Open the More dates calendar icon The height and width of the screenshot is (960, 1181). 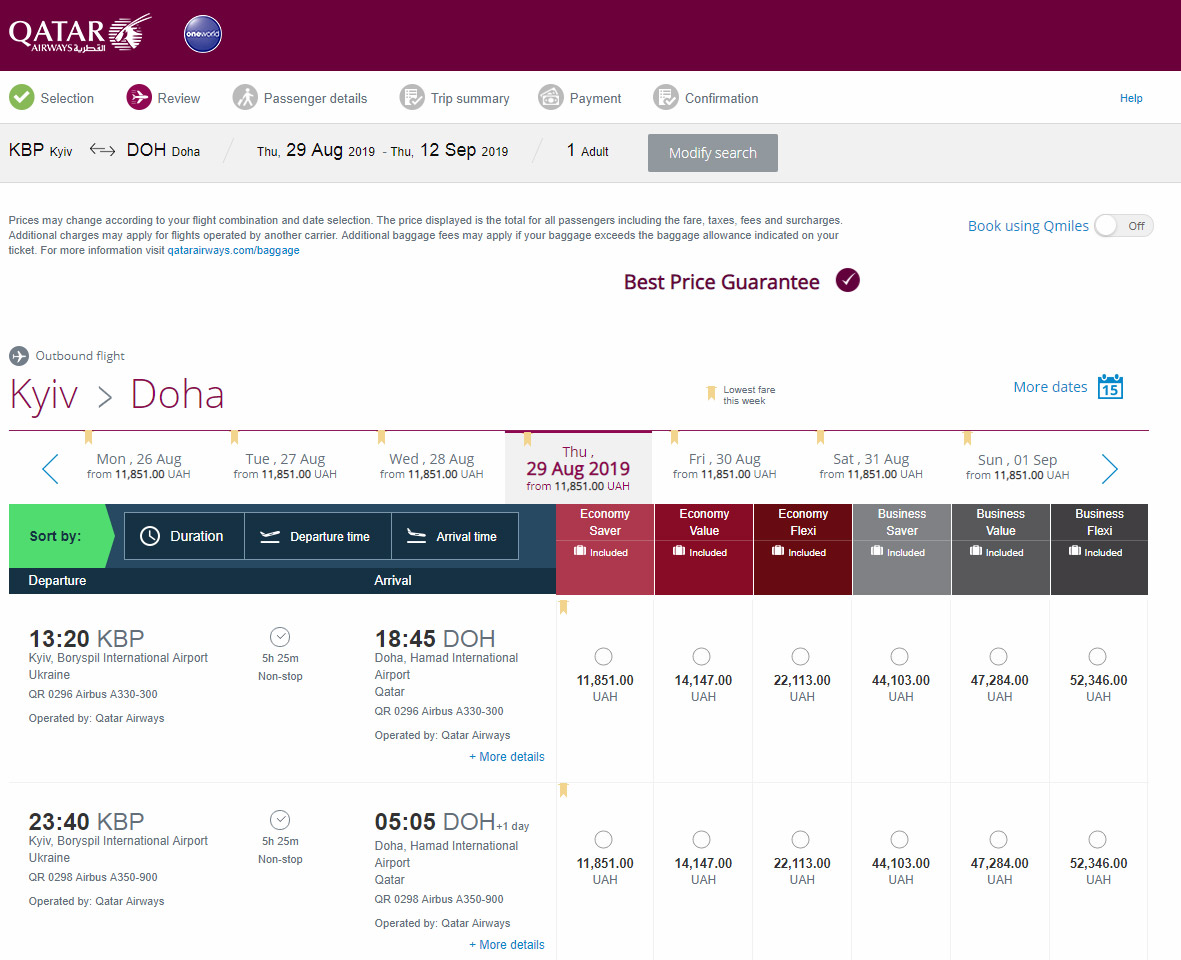click(1110, 386)
